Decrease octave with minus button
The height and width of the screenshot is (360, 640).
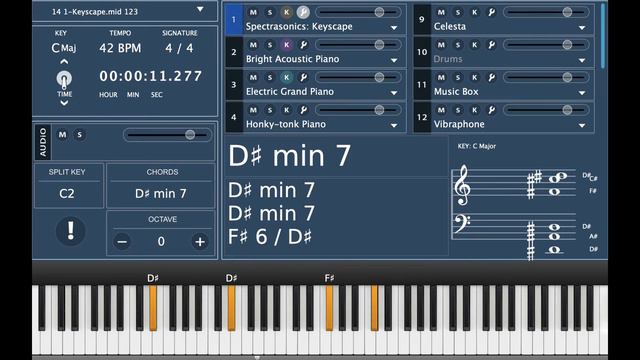click(x=122, y=242)
